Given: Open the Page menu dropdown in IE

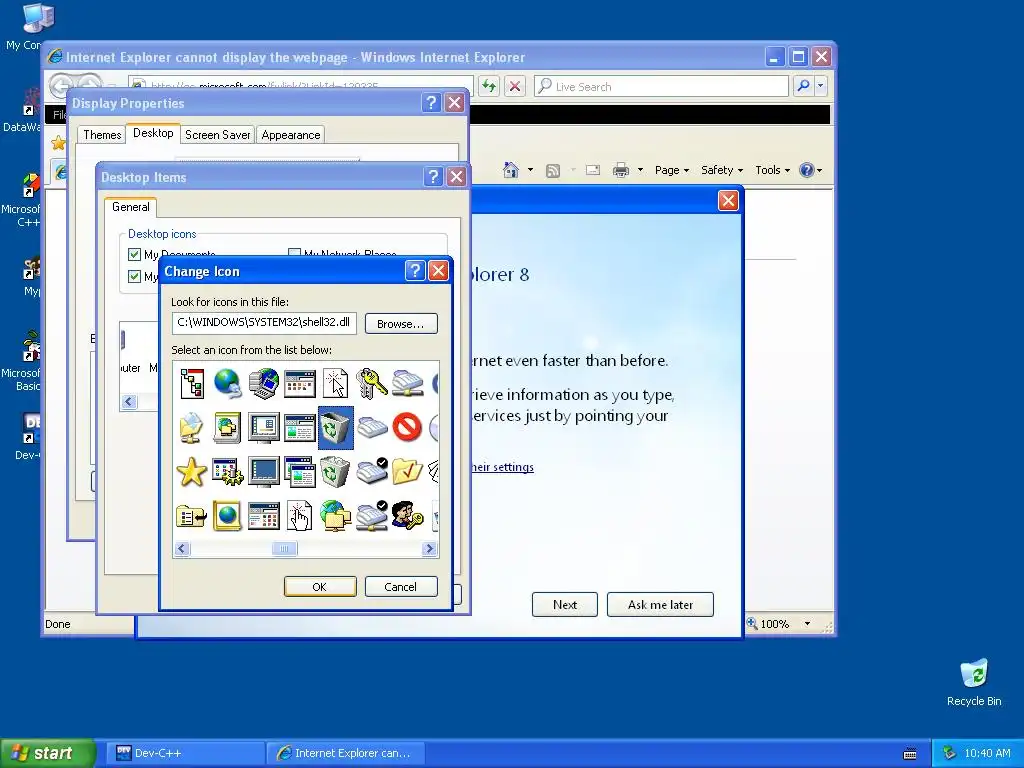Looking at the screenshot, I should [671, 170].
